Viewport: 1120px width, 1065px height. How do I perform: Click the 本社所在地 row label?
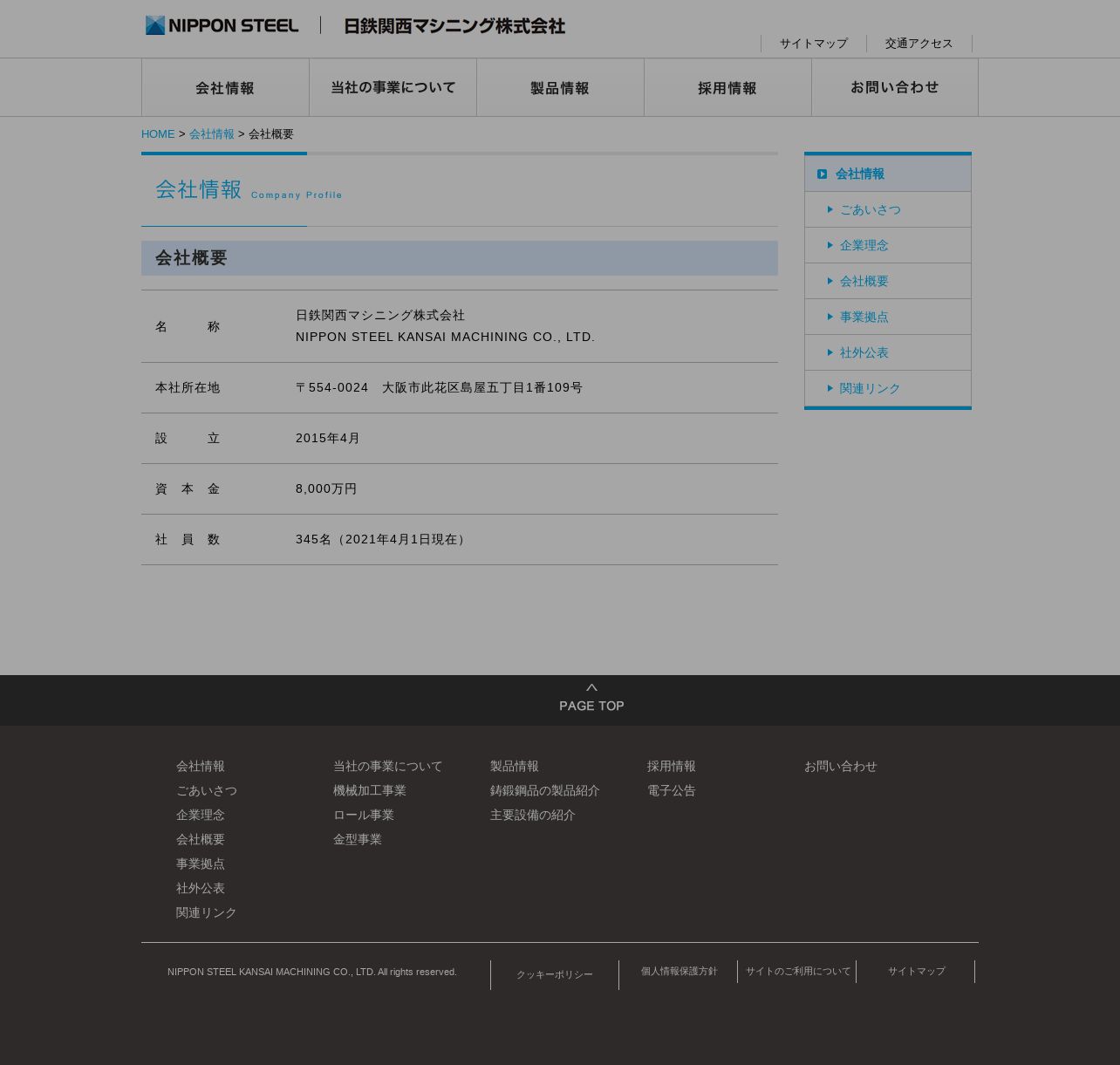click(x=188, y=387)
